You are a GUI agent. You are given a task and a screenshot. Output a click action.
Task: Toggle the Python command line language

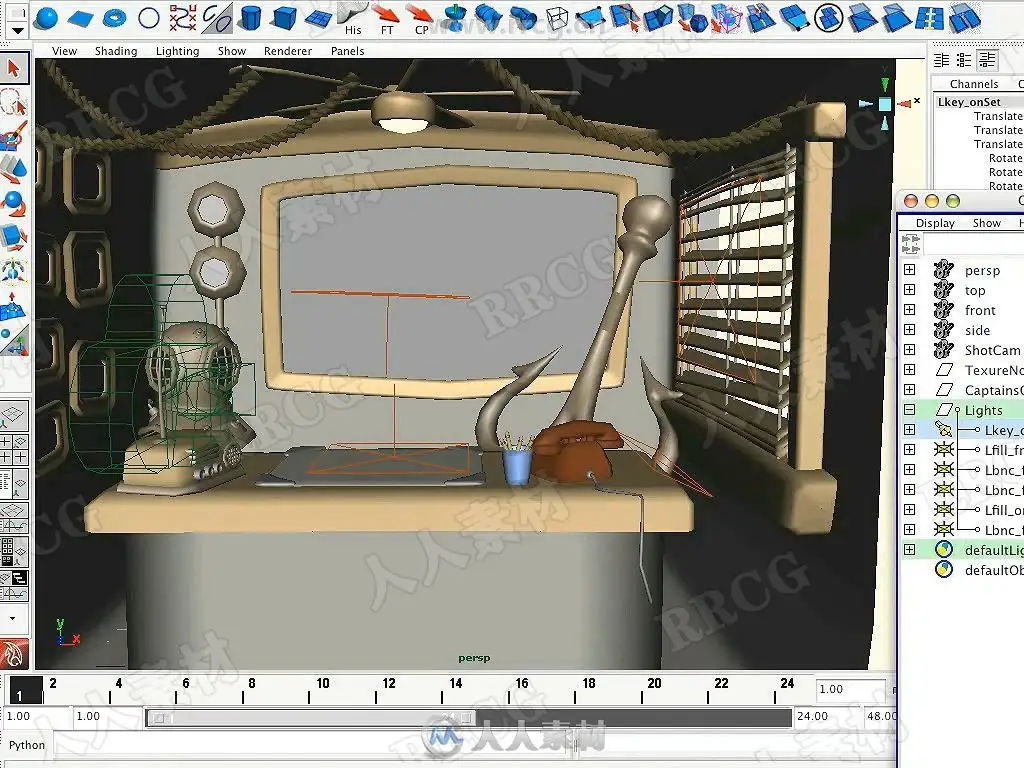27,745
